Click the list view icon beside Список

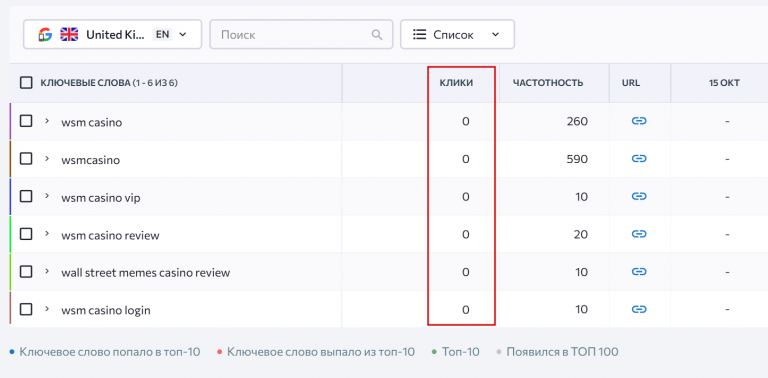coord(419,34)
